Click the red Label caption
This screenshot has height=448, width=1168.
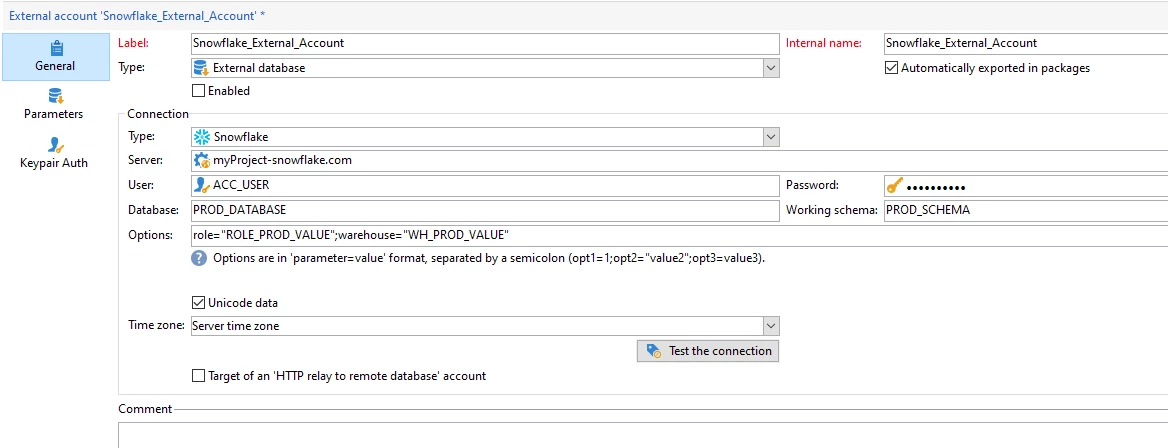coord(133,43)
